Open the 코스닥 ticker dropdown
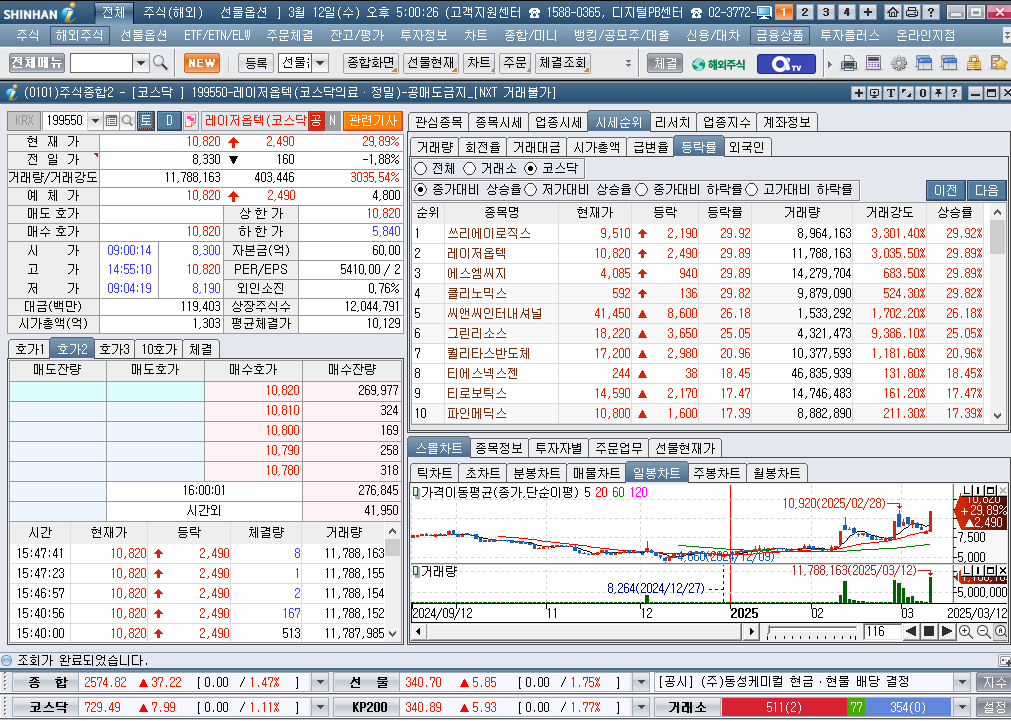The height and width of the screenshot is (721, 1011). (x=320, y=707)
